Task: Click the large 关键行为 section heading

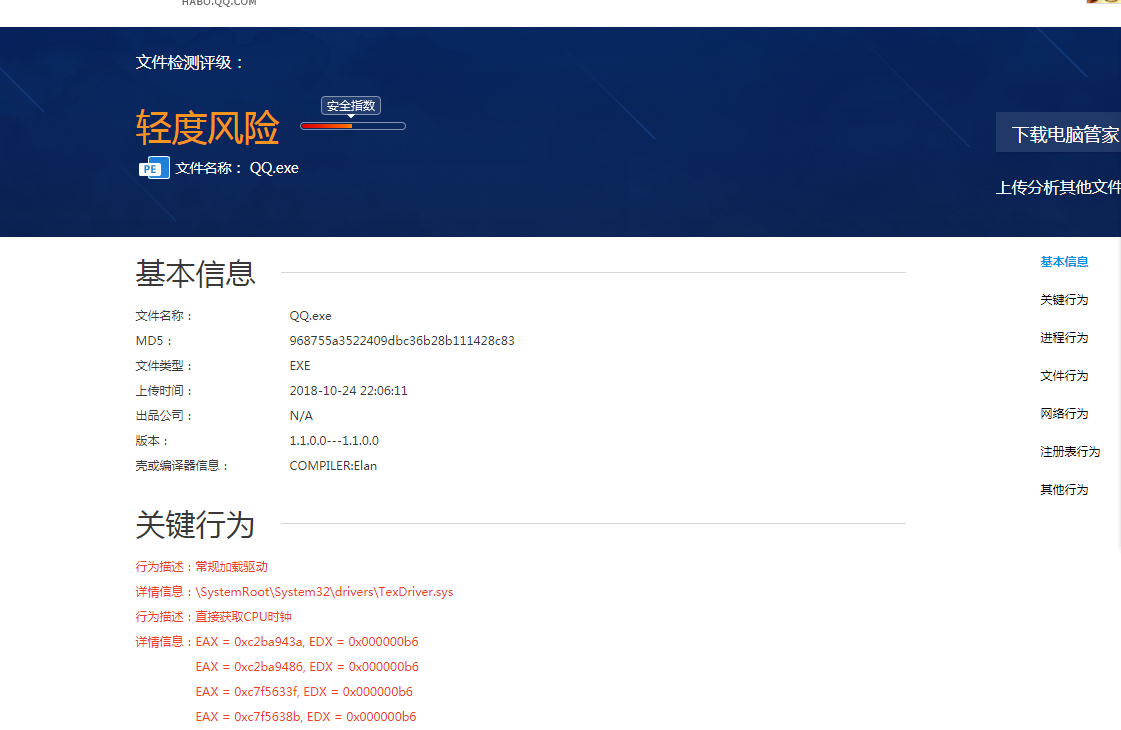Action: pos(196,524)
